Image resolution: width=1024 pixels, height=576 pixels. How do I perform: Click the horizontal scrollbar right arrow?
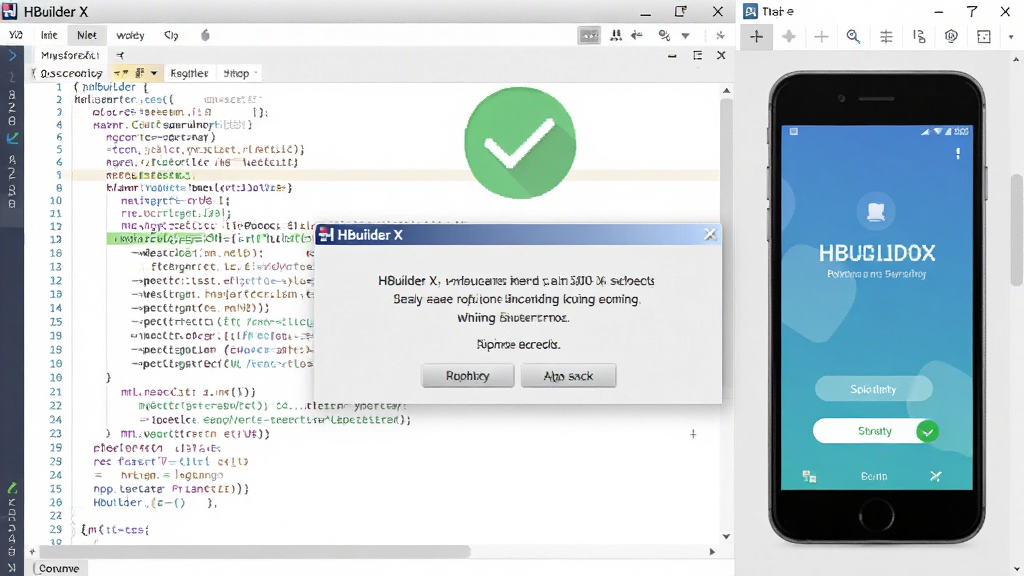(x=712, y=552)
